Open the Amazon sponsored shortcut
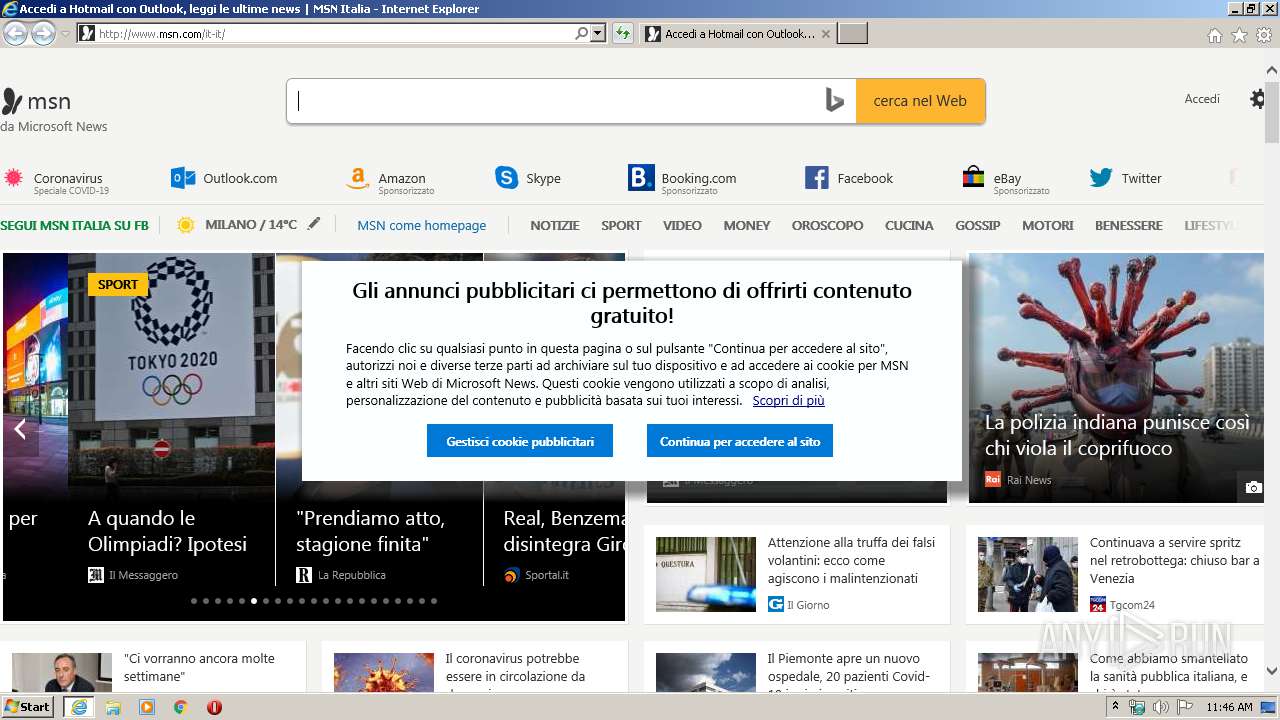The height and width of the screenshot is (720, 1280). coord(390,181)
